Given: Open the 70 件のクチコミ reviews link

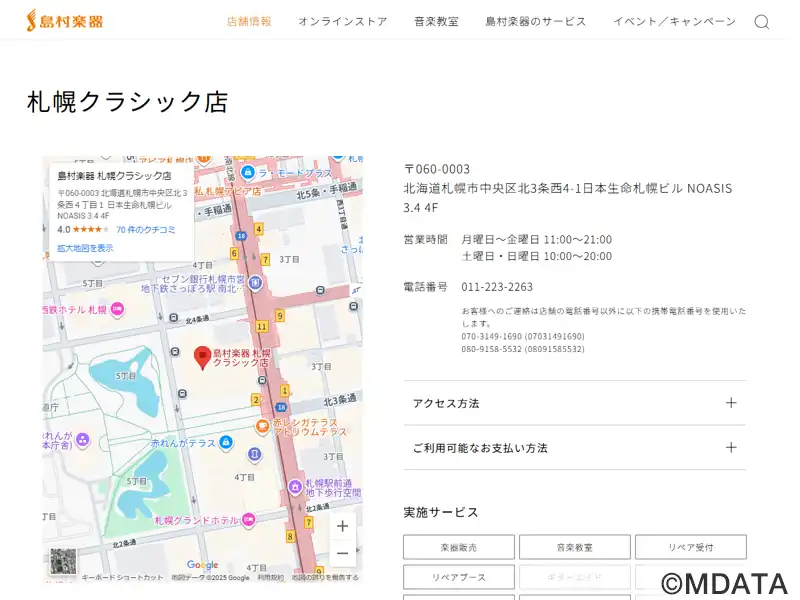Looking at the screenshot, I should coord(146,229).
